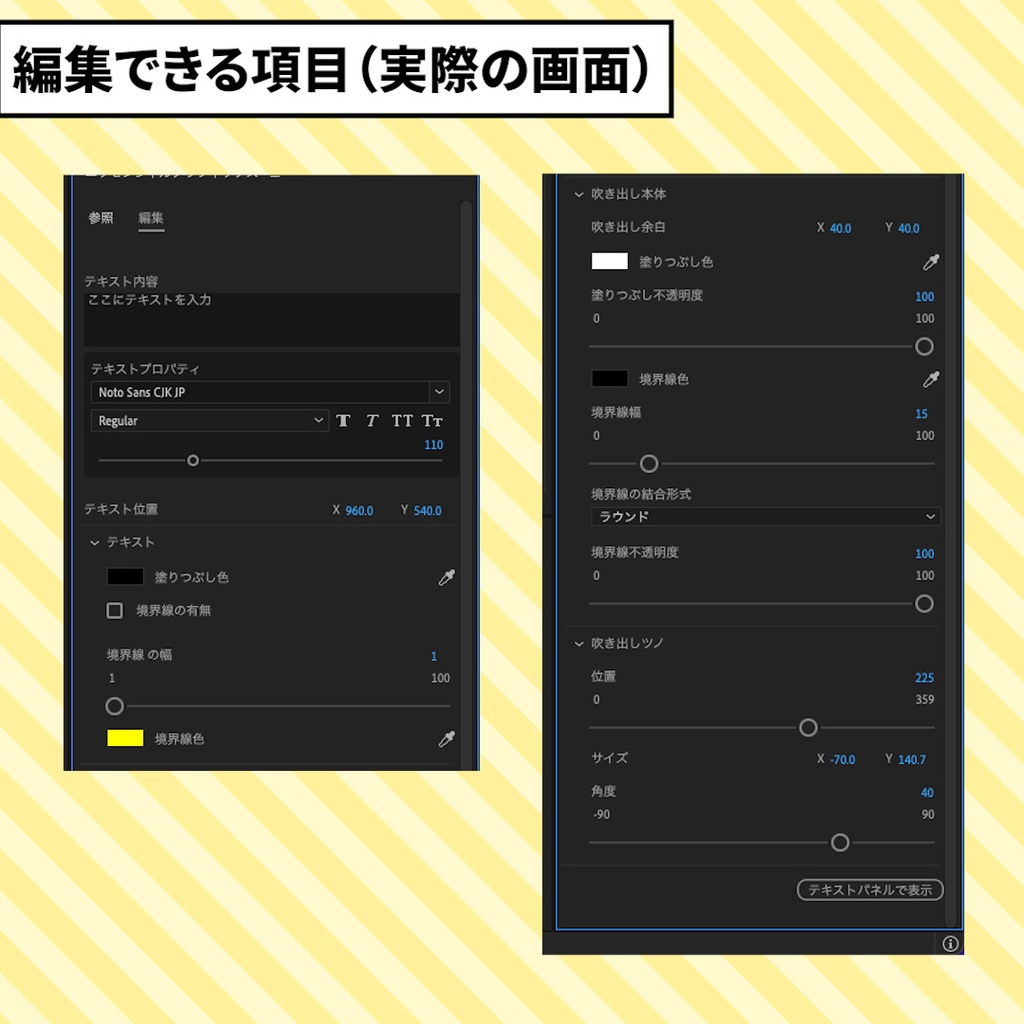Use the eyedropper for 境界線色 on right panel
The width and height of the screenshot is (1024, 1024).
pos(930,379)
